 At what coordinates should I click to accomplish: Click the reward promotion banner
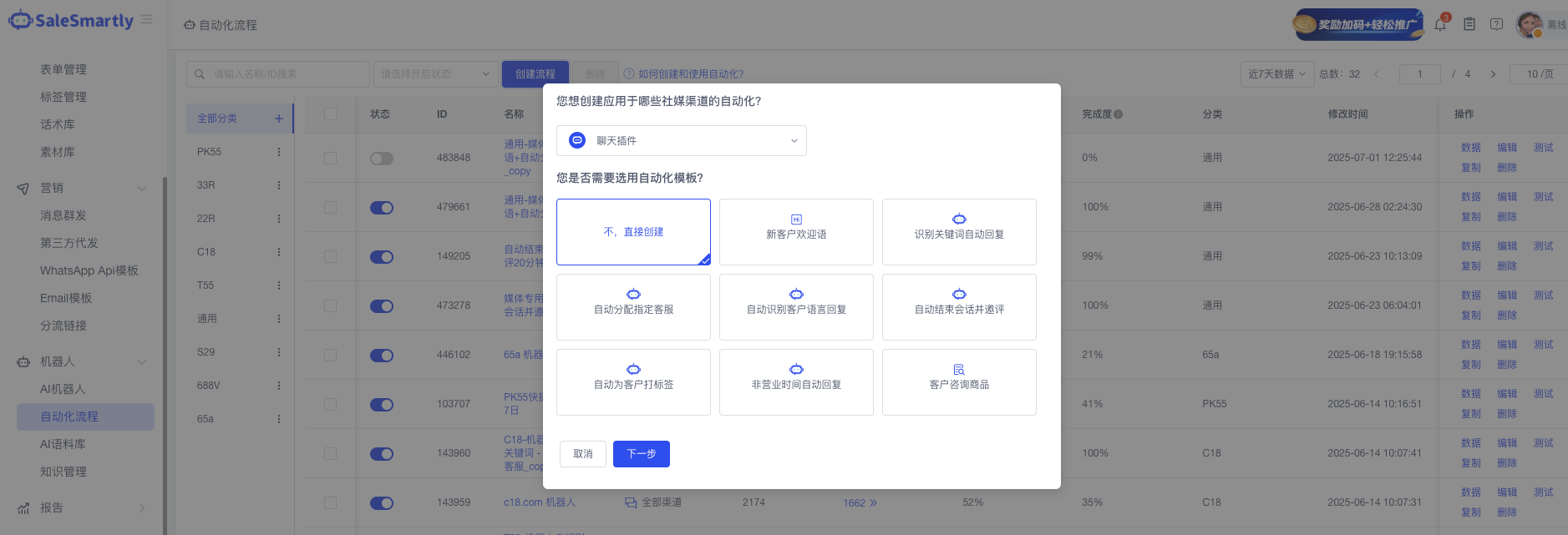coord(1357,24)
